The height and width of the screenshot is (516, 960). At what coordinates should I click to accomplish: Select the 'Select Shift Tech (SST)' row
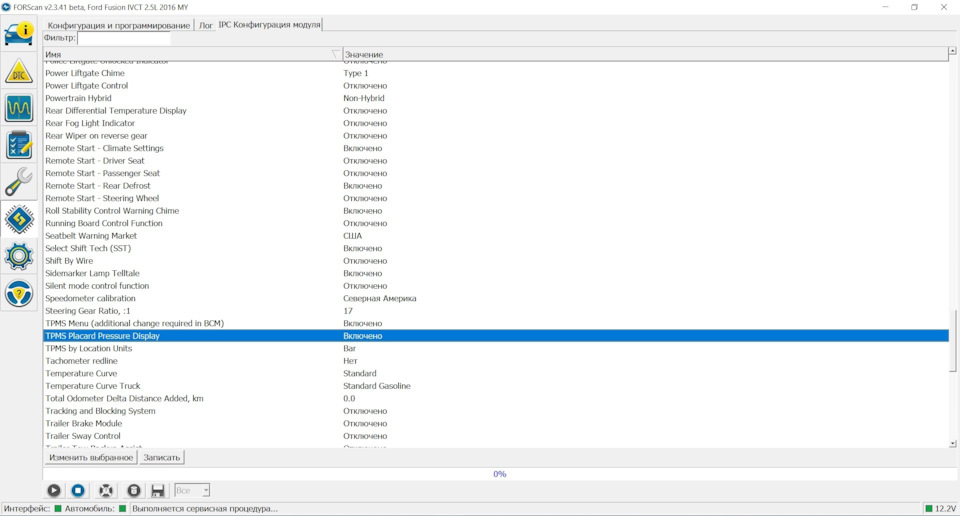[496, 248]
